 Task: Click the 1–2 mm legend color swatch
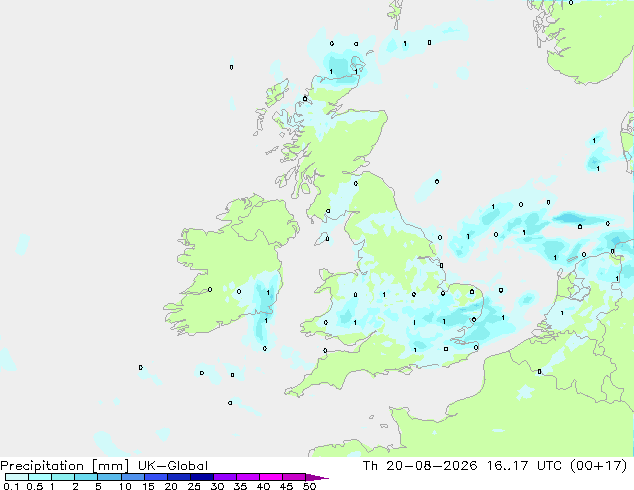63,477
